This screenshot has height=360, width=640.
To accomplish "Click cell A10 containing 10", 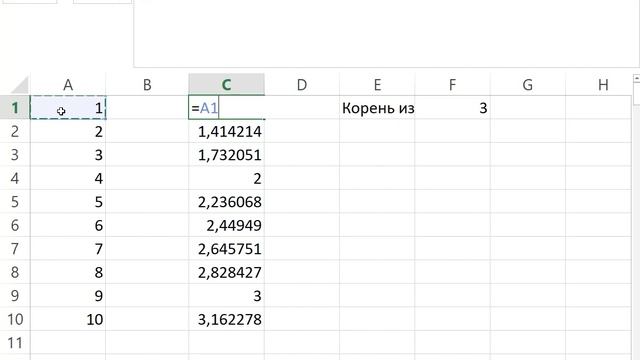I will pos(68,319).
